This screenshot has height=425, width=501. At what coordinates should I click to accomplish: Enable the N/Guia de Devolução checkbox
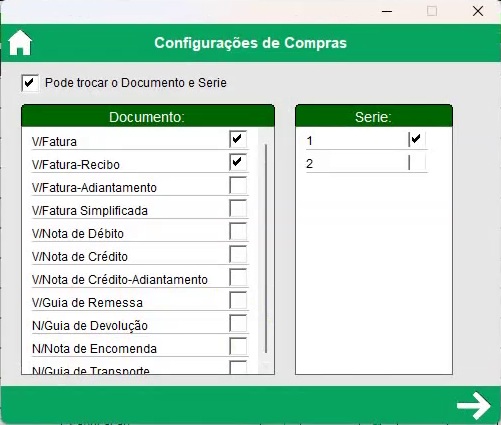coord(238,323)
